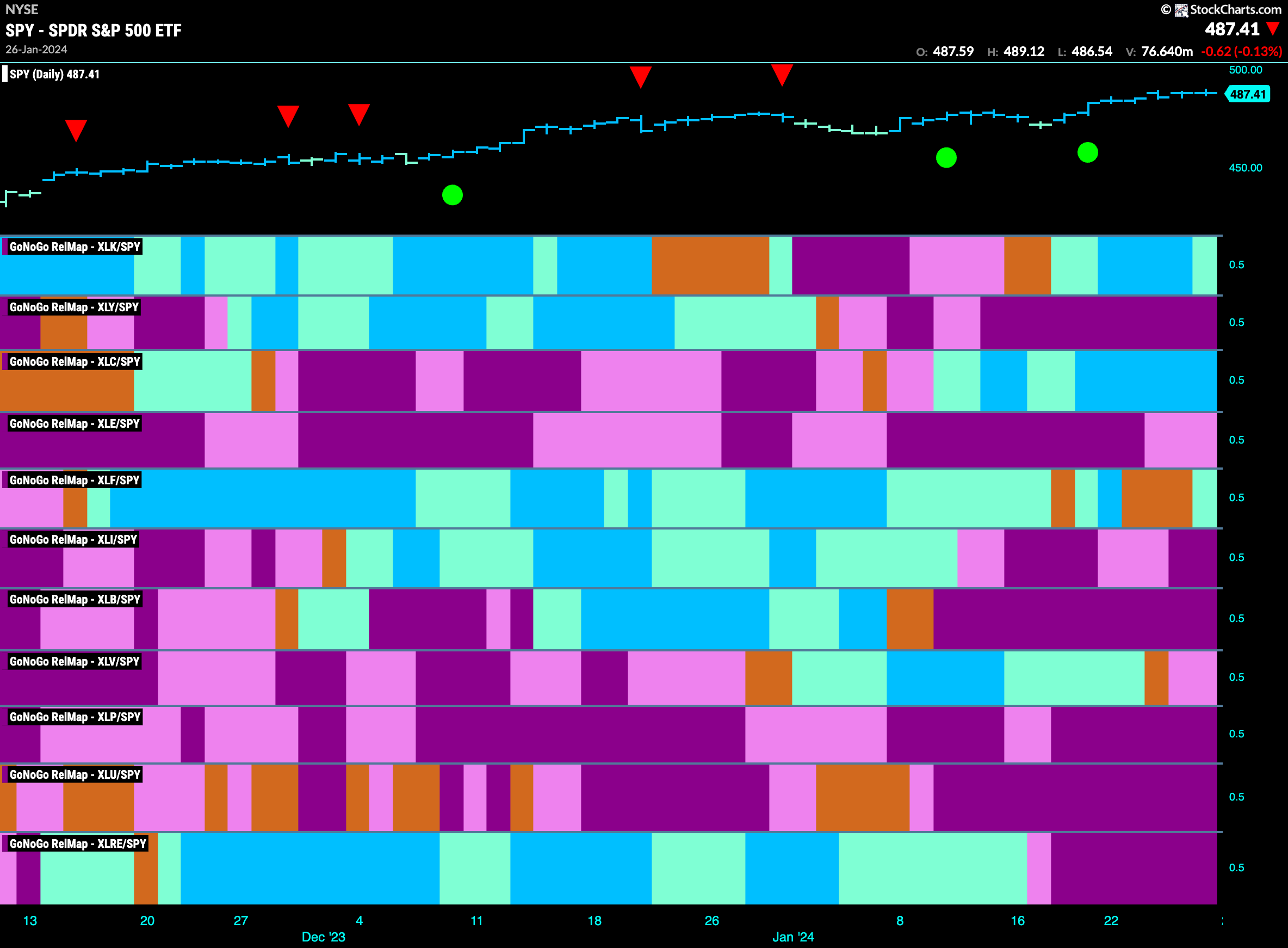The height and width of the screenshot is (948, 1288).
Task: Click the 18 date tick label
Action: [595, 920]
